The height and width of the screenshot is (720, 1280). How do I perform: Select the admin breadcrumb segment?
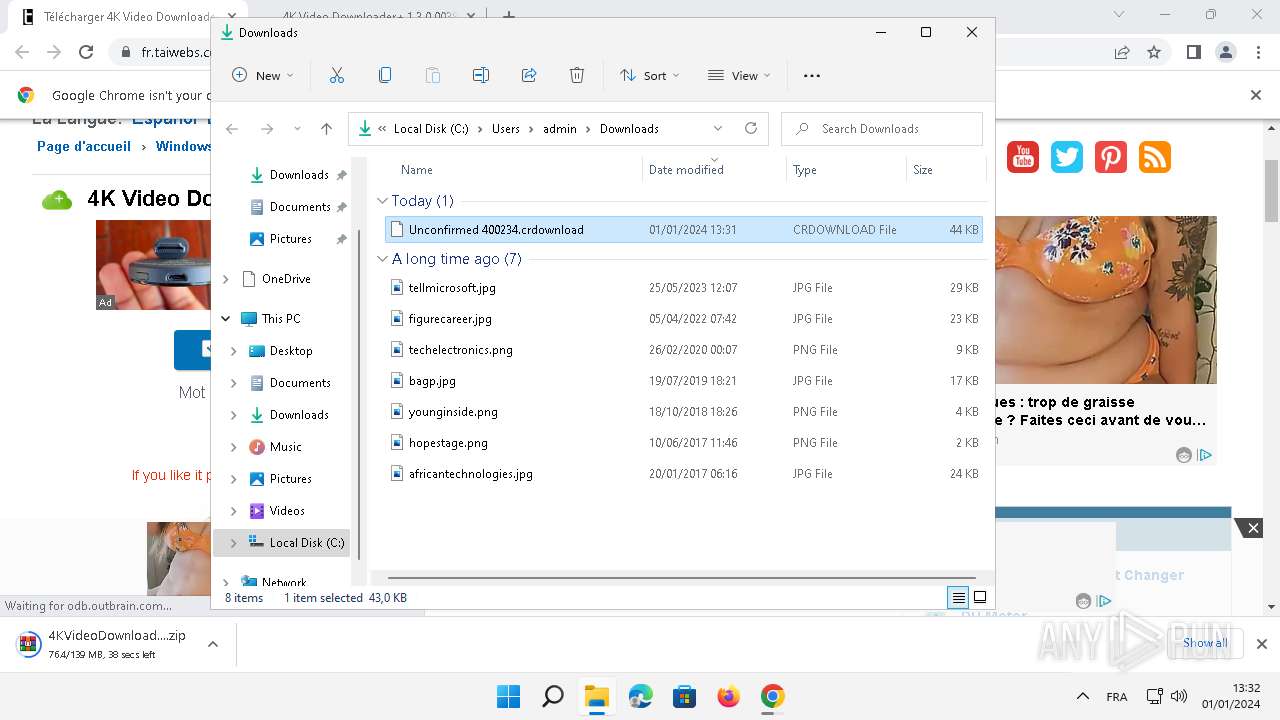[560, 128]
